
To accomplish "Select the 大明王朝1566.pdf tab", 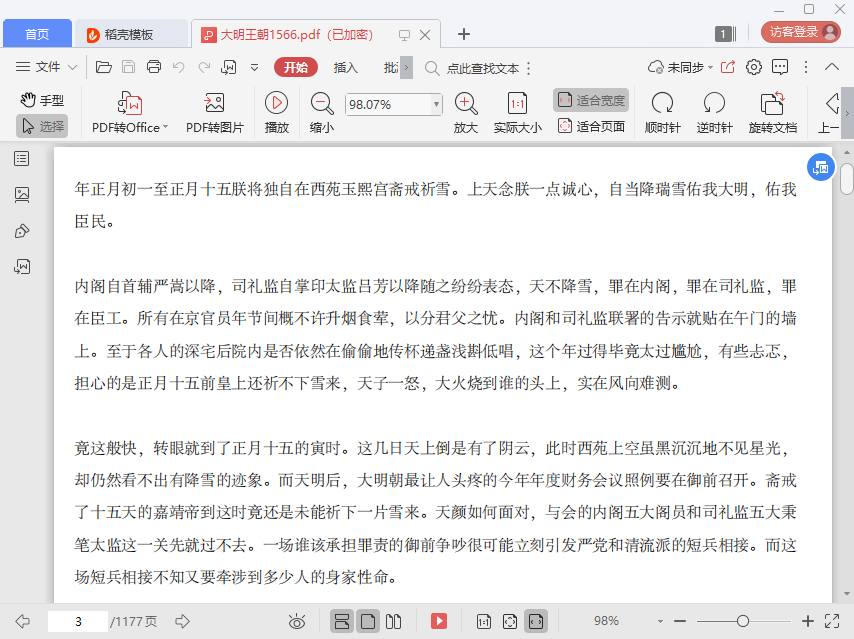I will click(297, 34).
